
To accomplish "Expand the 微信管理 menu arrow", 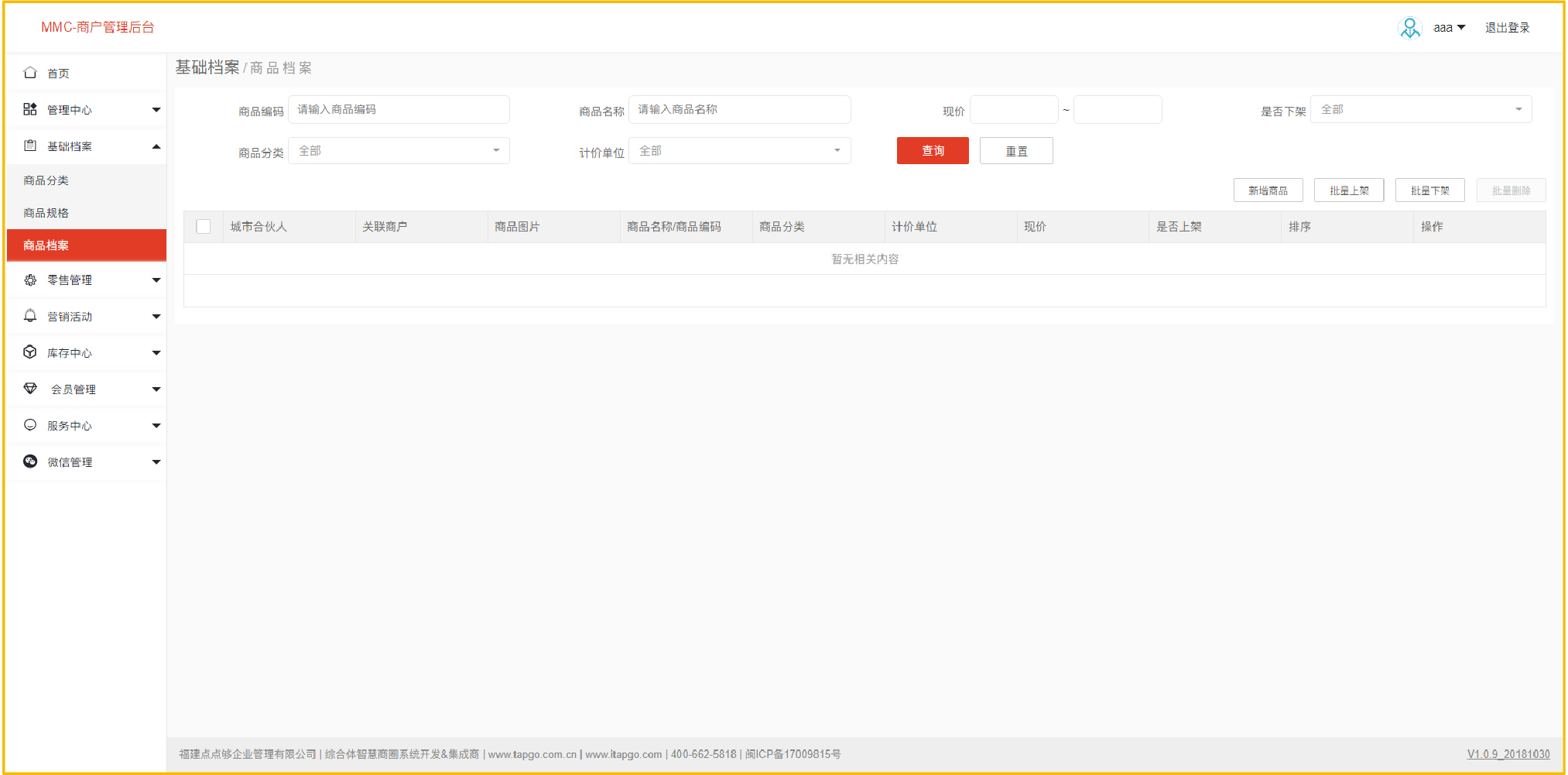I will click(x=156, y=462).
